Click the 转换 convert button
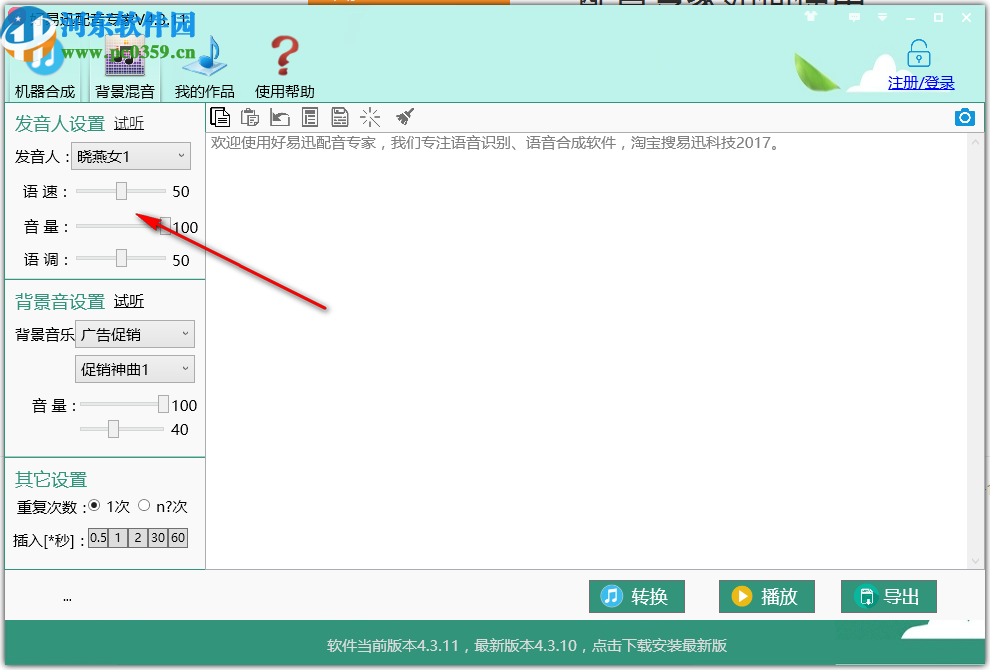Screen dimensions: 990x670 pyautogui.click(x=636, y=596)
